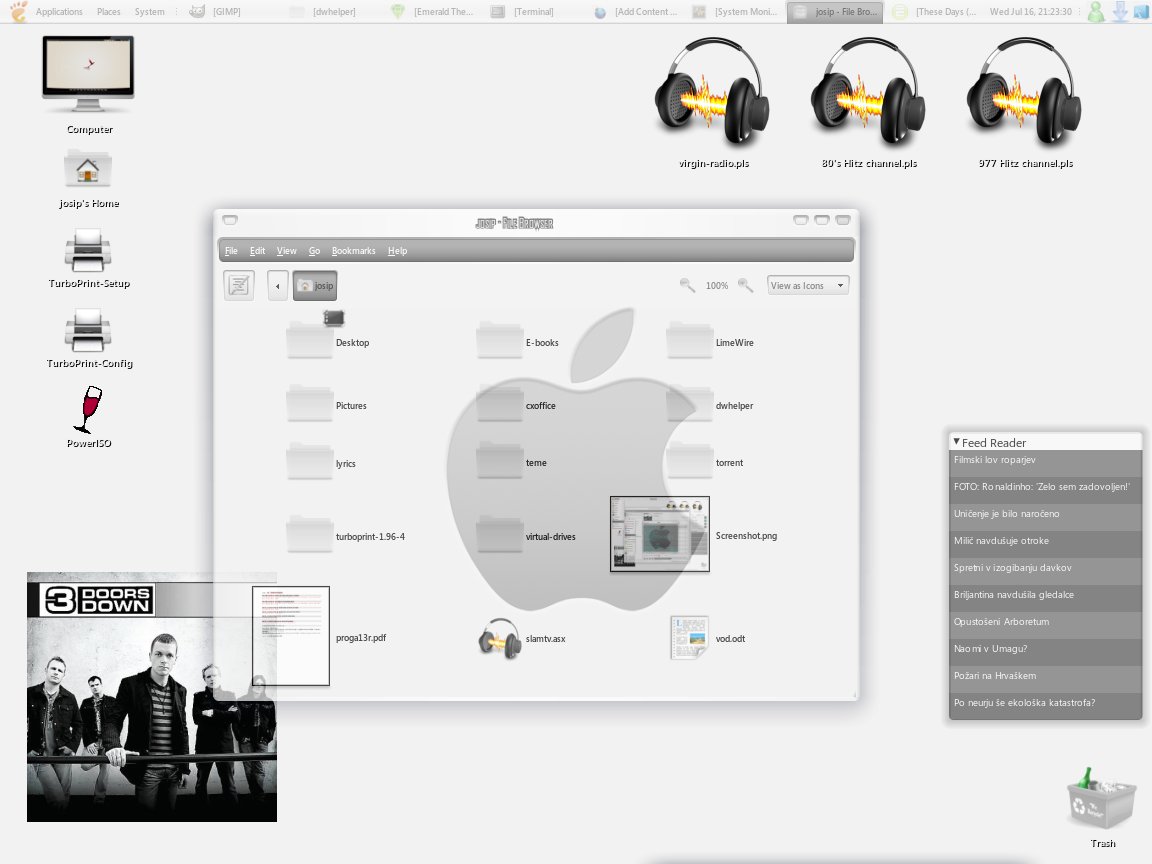Select the LimeWire folder
The image size is (1152, 864).
689,339
